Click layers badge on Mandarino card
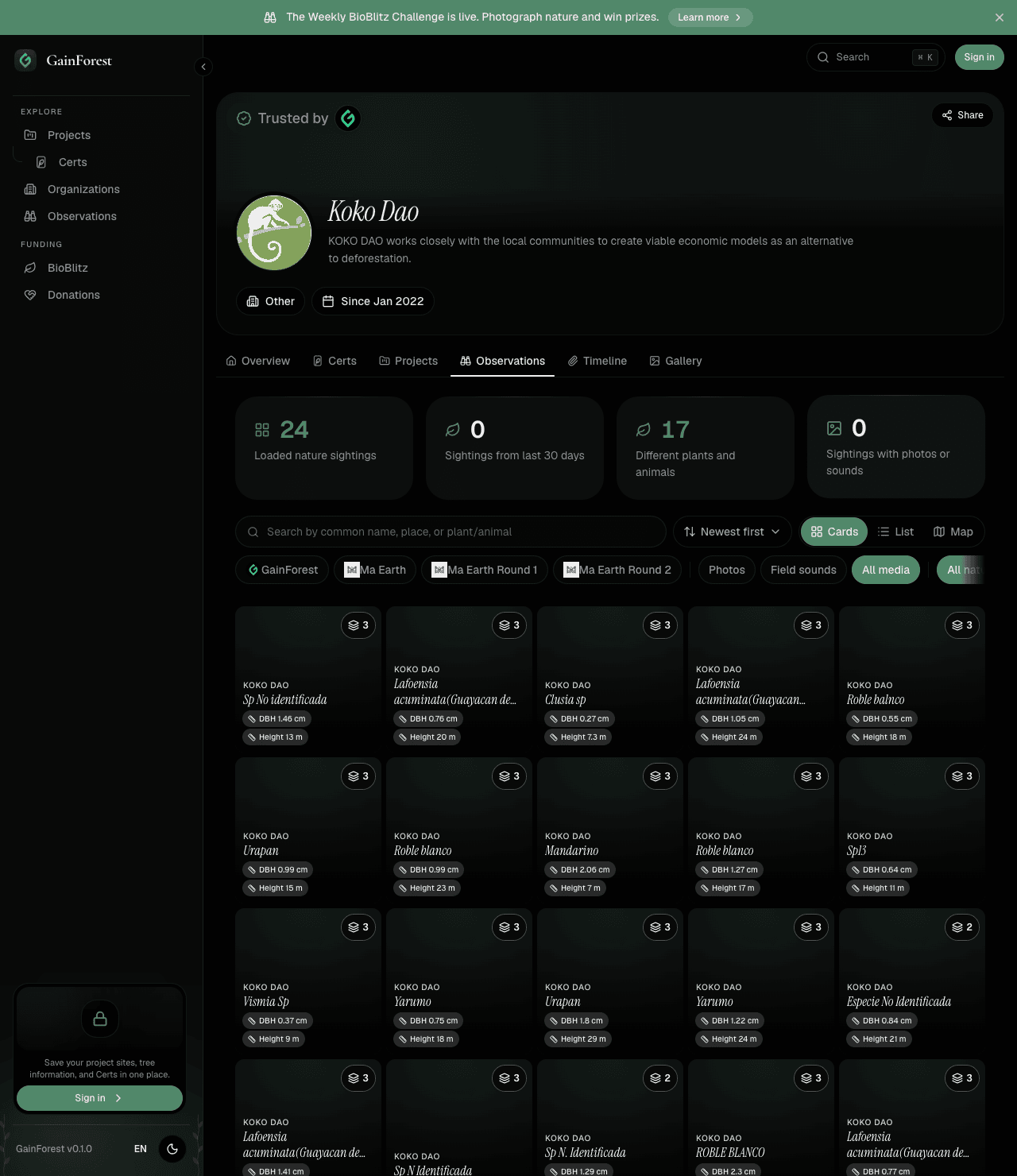The width and height of the screenshot is (1017, 1176). click(x=660, y=776)
